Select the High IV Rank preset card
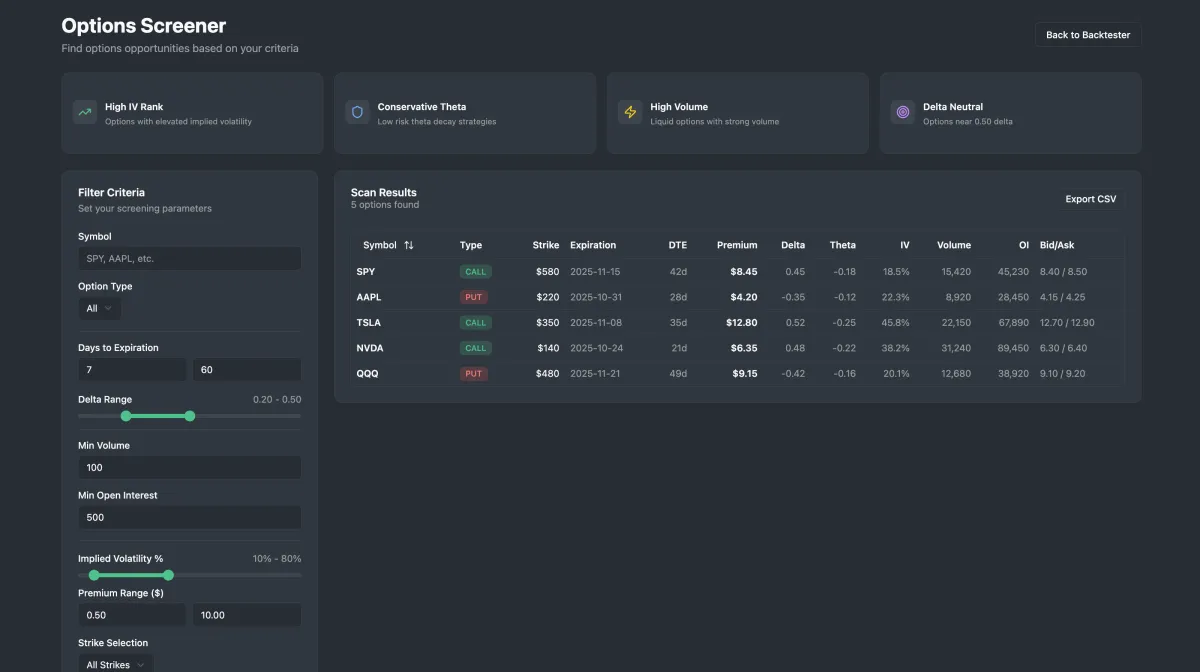The height and width of the screenshot is (672, 1200). coord(192,113)
